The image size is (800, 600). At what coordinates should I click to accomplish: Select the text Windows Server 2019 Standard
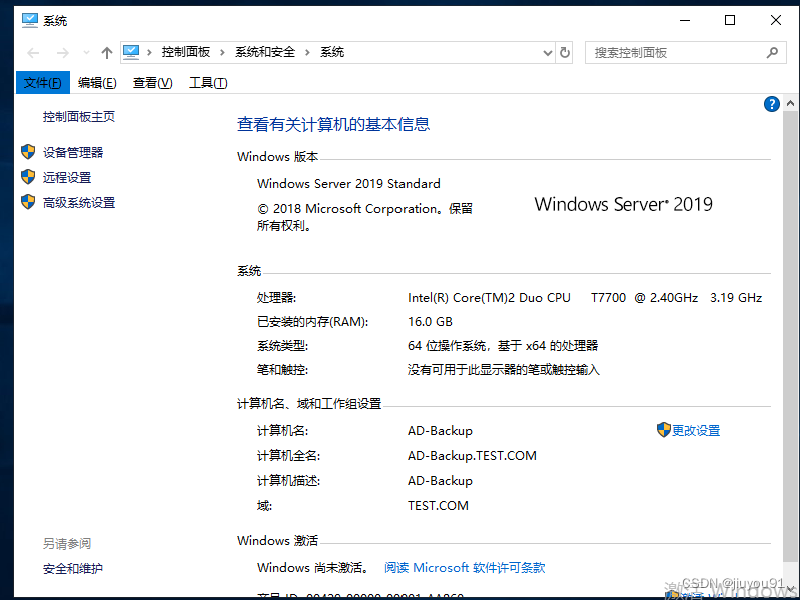[x=349, y=184]
